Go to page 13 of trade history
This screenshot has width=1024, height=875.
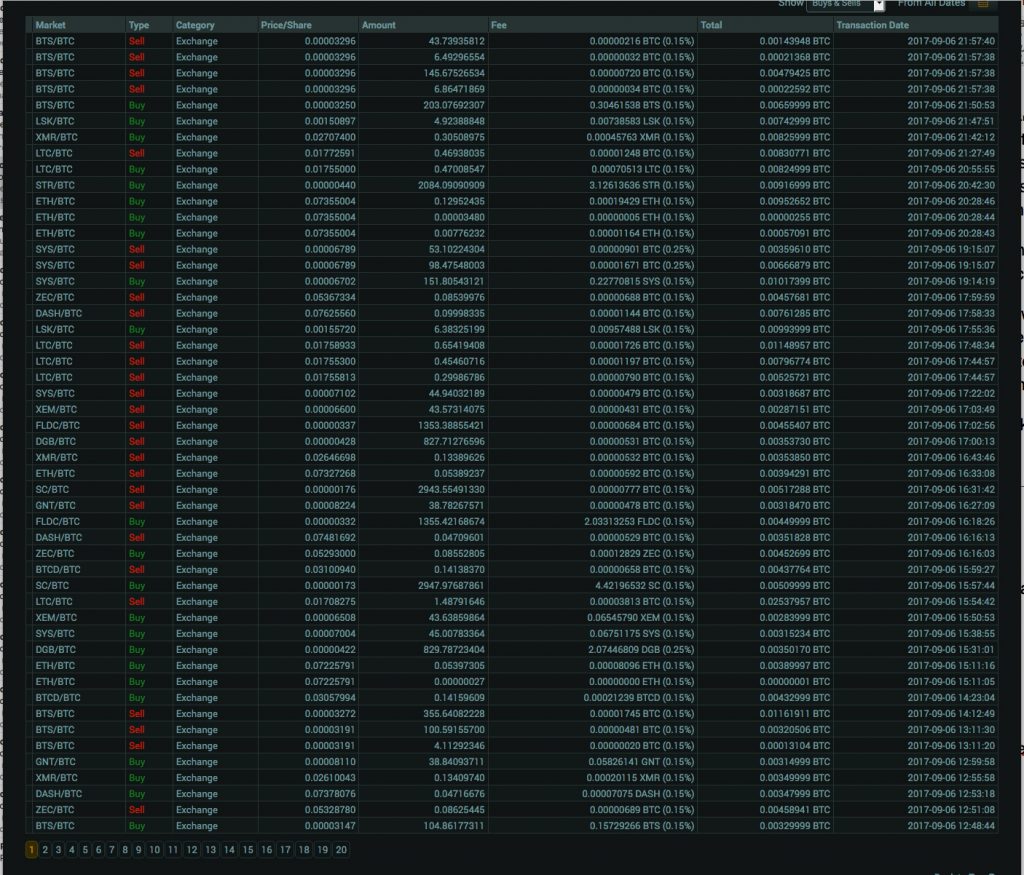click(x=210, y=850)
